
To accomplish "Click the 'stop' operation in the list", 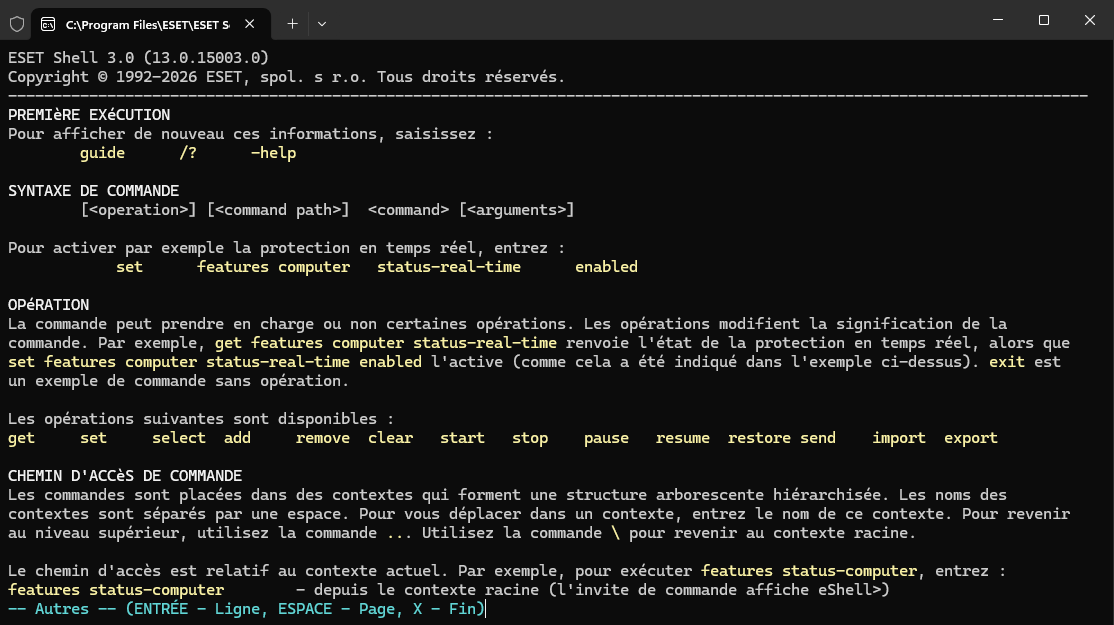I will (530, 438).
